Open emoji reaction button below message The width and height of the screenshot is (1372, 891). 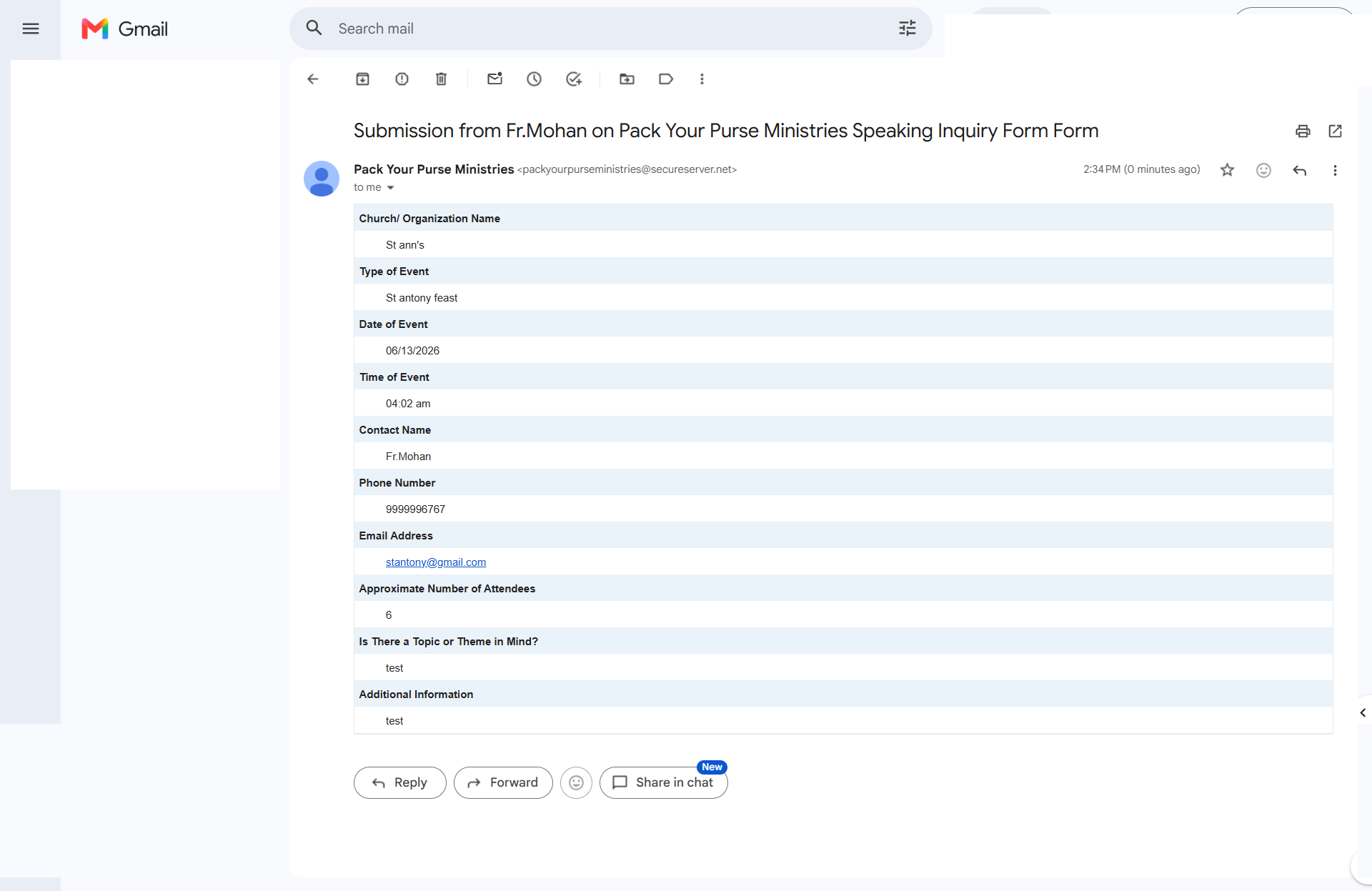tap(576, 782)
